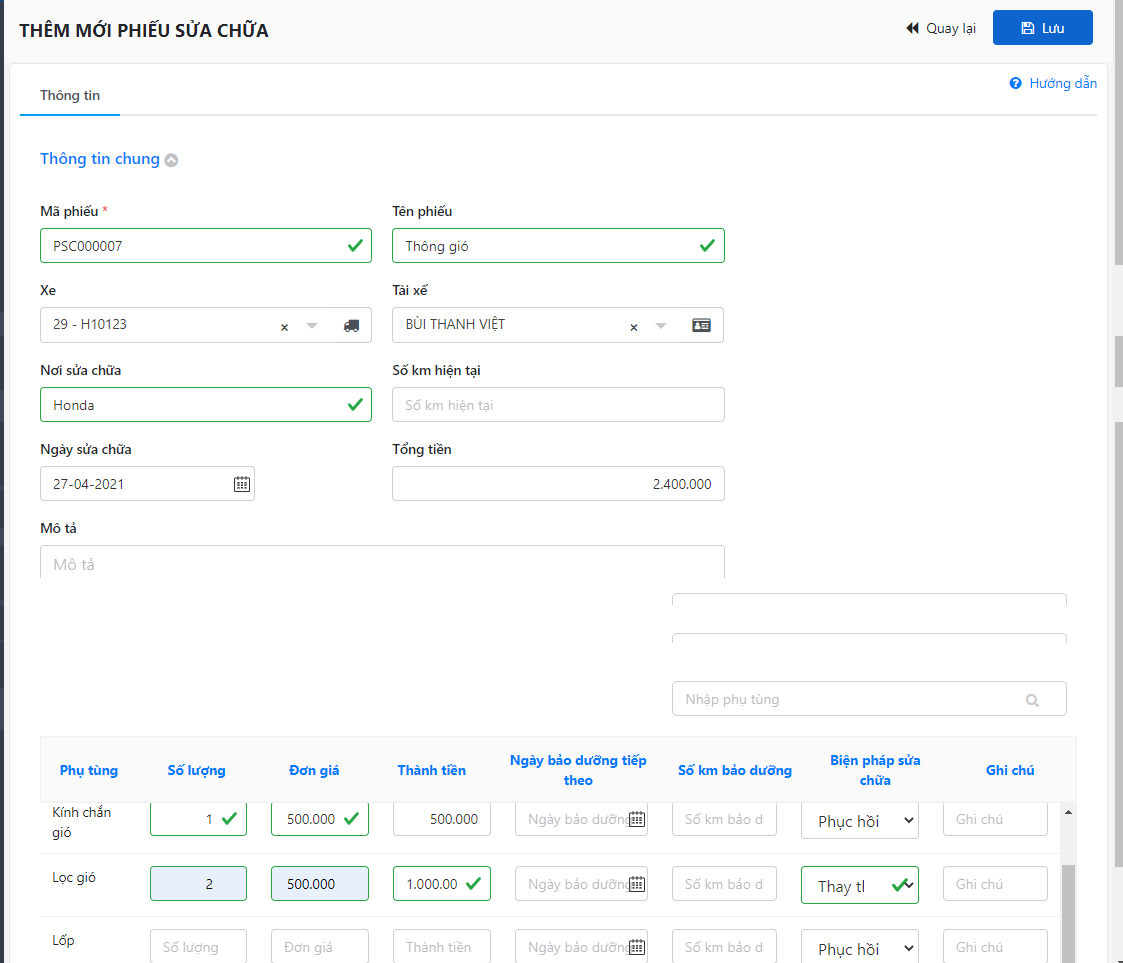Viewport: 1123px width, 963px height.
Task: Switch to the Thông tin tab
Action: [70, 96]
